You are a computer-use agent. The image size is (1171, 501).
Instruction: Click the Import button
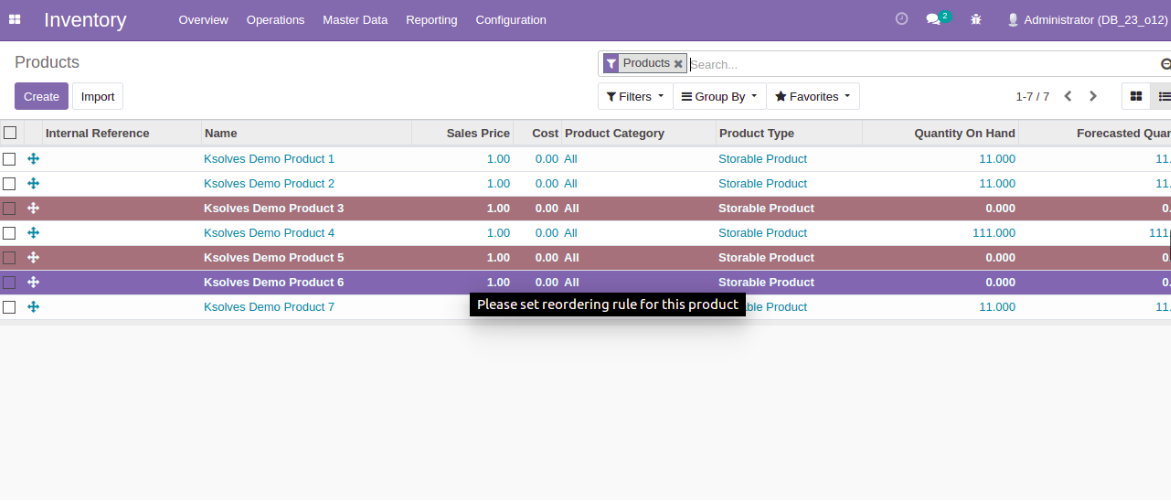98,96
